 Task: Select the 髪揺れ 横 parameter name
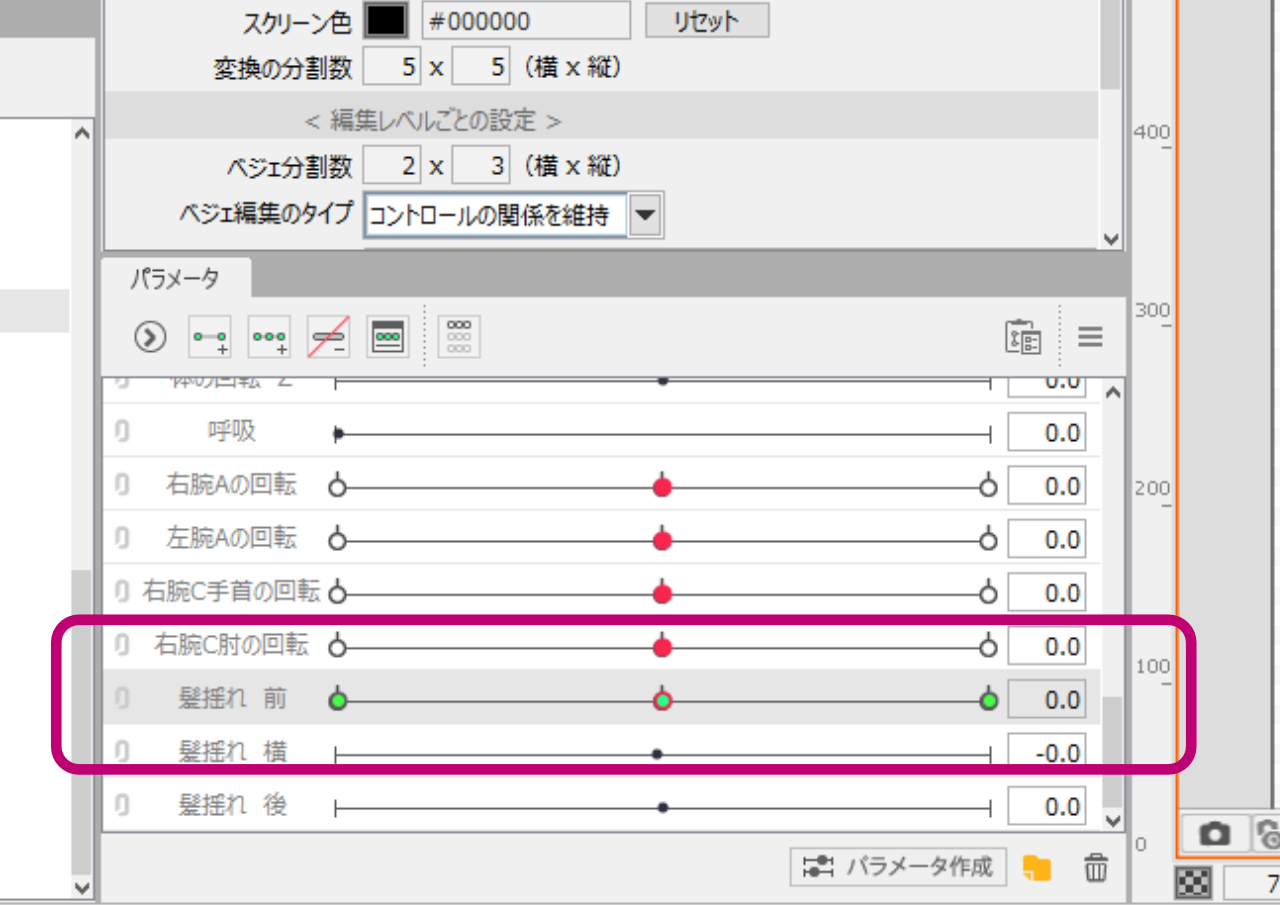tap(232, 751)
